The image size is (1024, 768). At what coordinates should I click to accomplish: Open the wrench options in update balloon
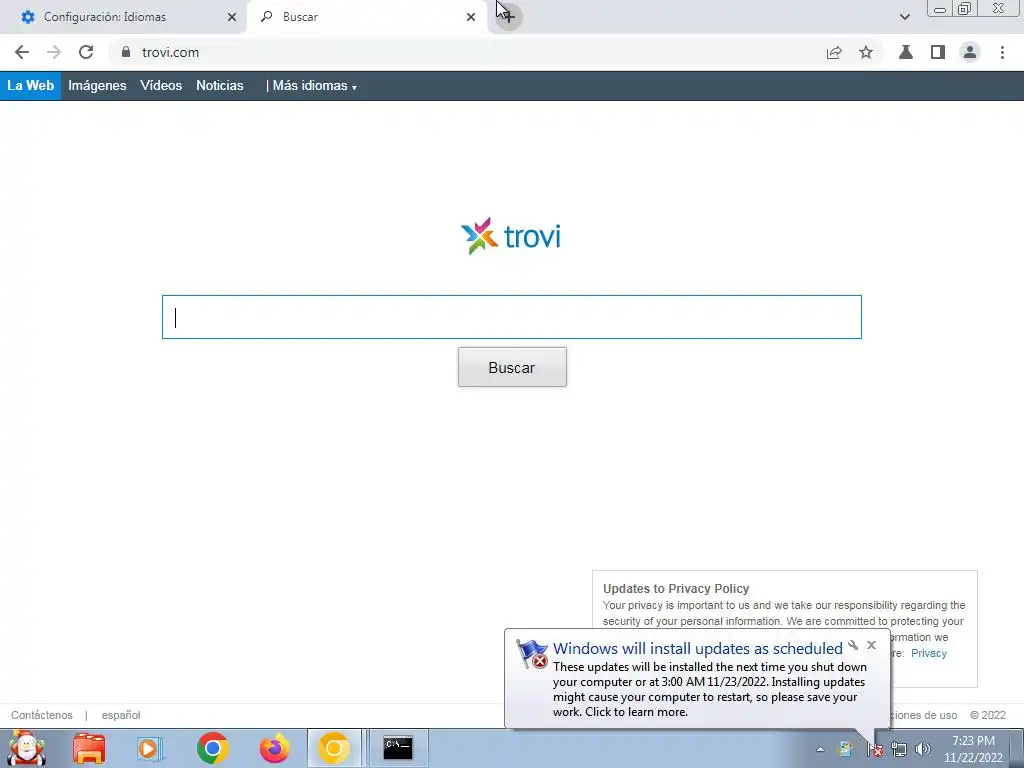click(x=853, y=645)
